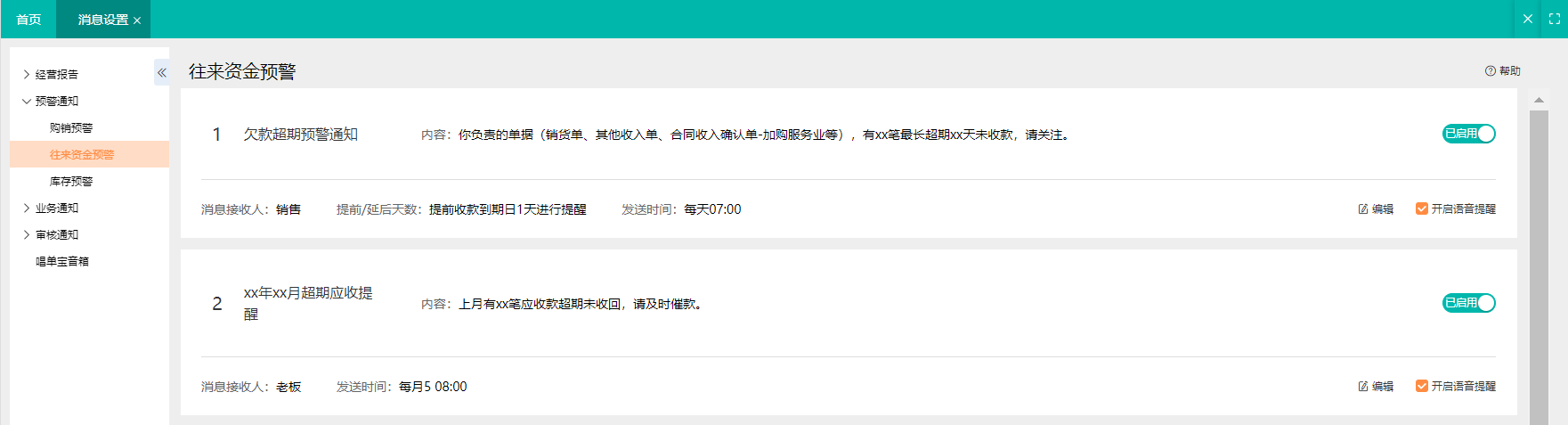The height and width of the screenshot is (425, 1568).
Task: Toggle the 已启用 switch for 欠款超期预警通知
Action: click(x=1468, y=134)
